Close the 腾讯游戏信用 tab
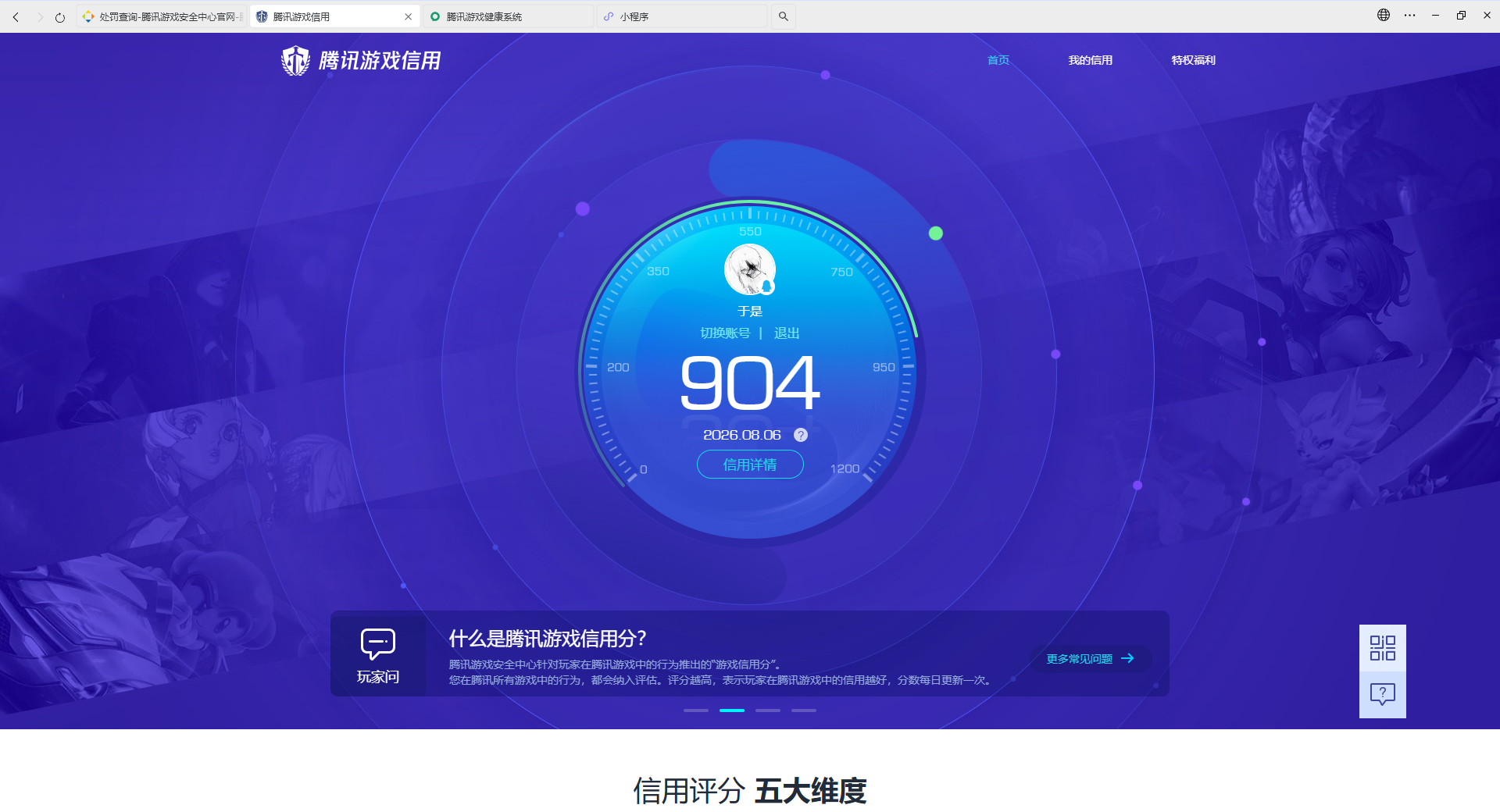 click(408, 16)
